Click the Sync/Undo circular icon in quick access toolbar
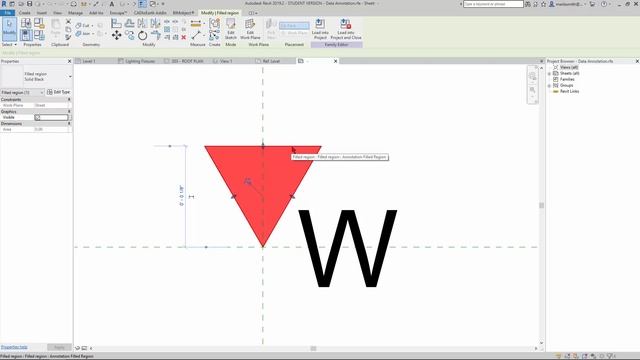640x360 pixels. pos(74,4)
